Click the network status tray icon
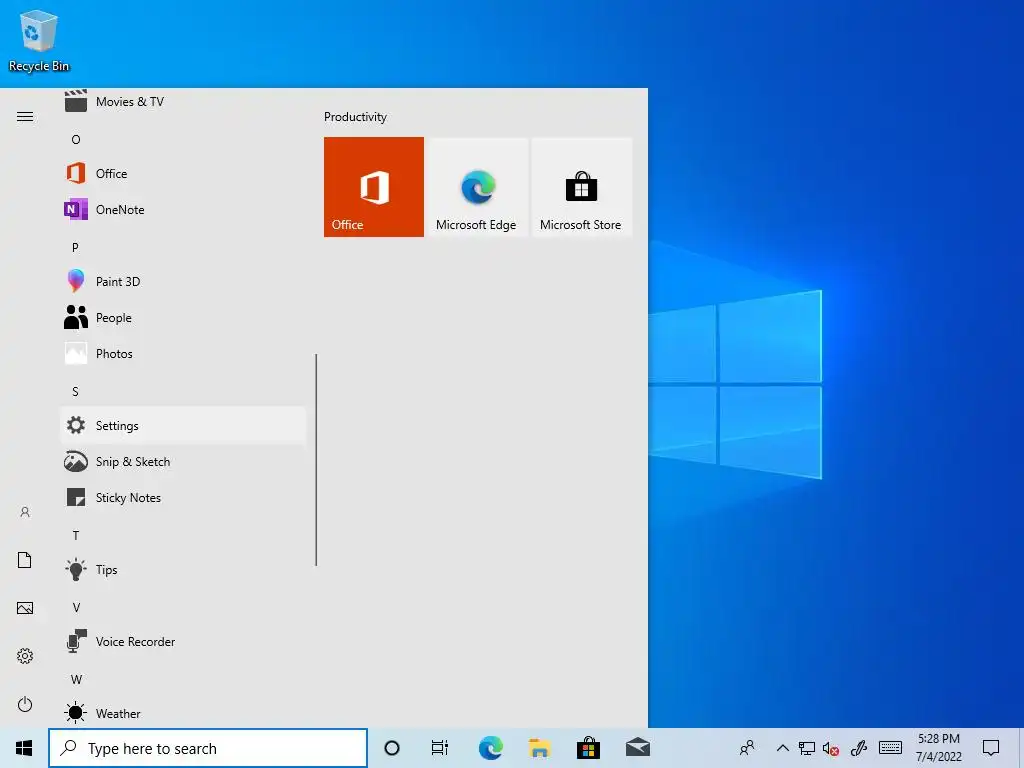 pyautogui.click(x=807, y=748)
